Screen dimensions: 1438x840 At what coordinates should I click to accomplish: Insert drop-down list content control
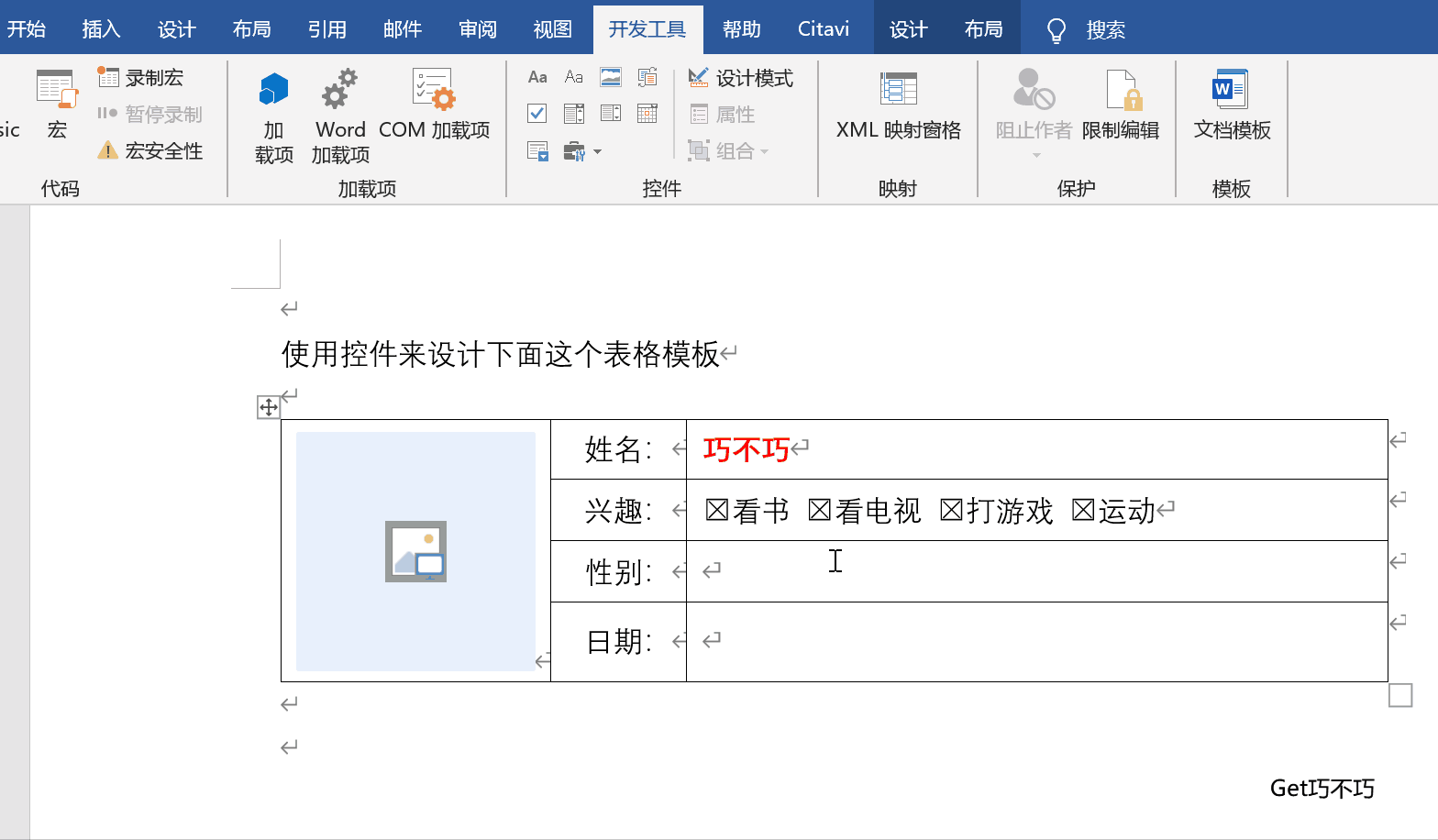click(611, 114)
